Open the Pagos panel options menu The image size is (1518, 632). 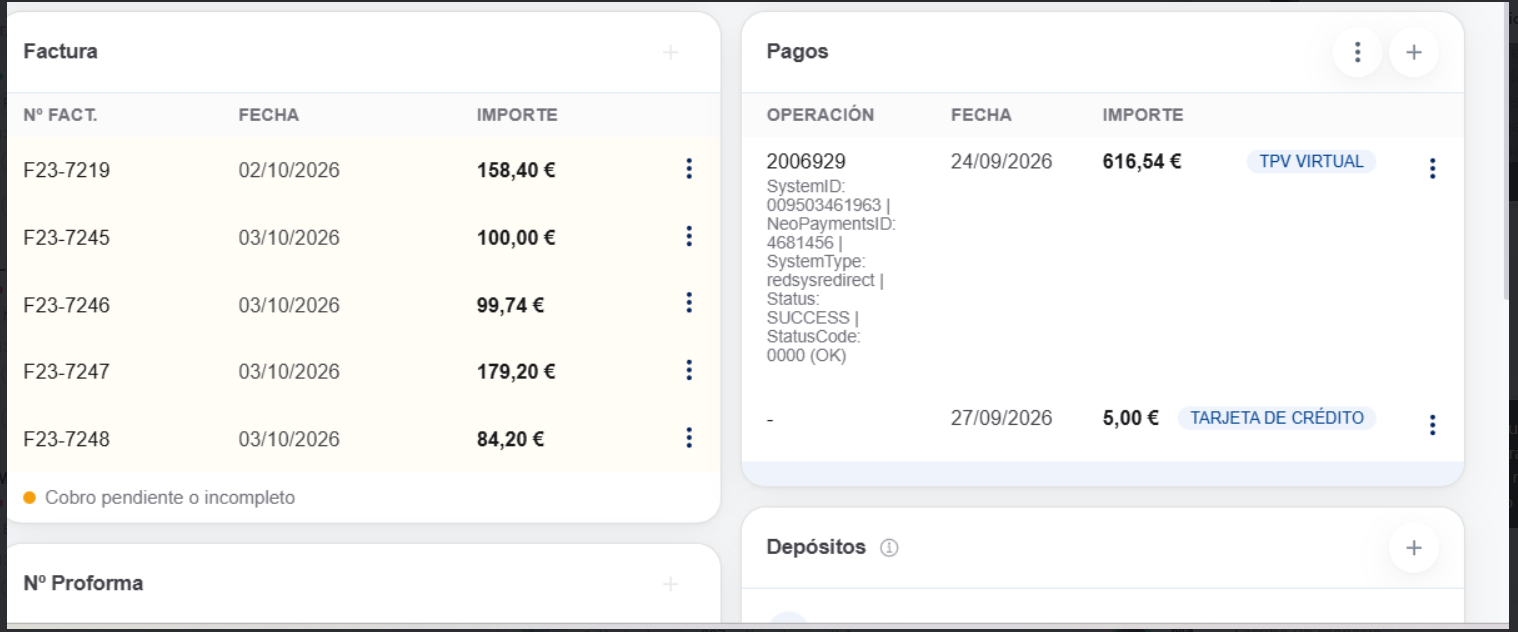pyautogui.click(x=1357, y=52)
